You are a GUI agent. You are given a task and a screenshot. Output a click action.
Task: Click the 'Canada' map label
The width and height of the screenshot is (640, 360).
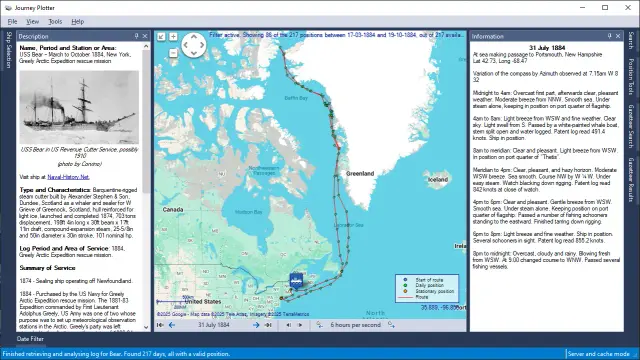pos(173,210)
